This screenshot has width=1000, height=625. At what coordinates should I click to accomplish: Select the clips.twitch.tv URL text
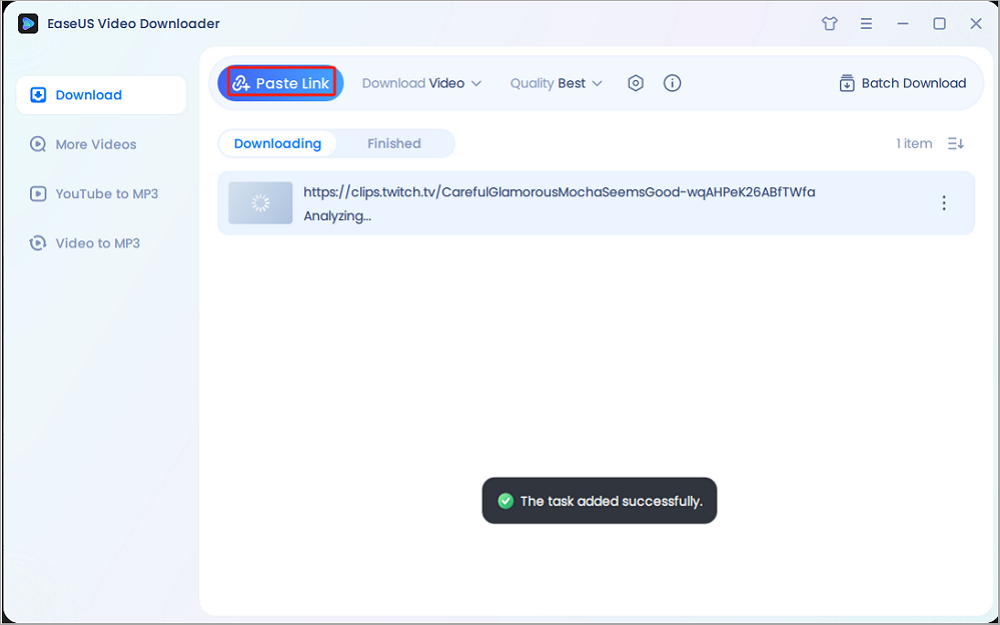pyautogui.click(x=559, y=192)
